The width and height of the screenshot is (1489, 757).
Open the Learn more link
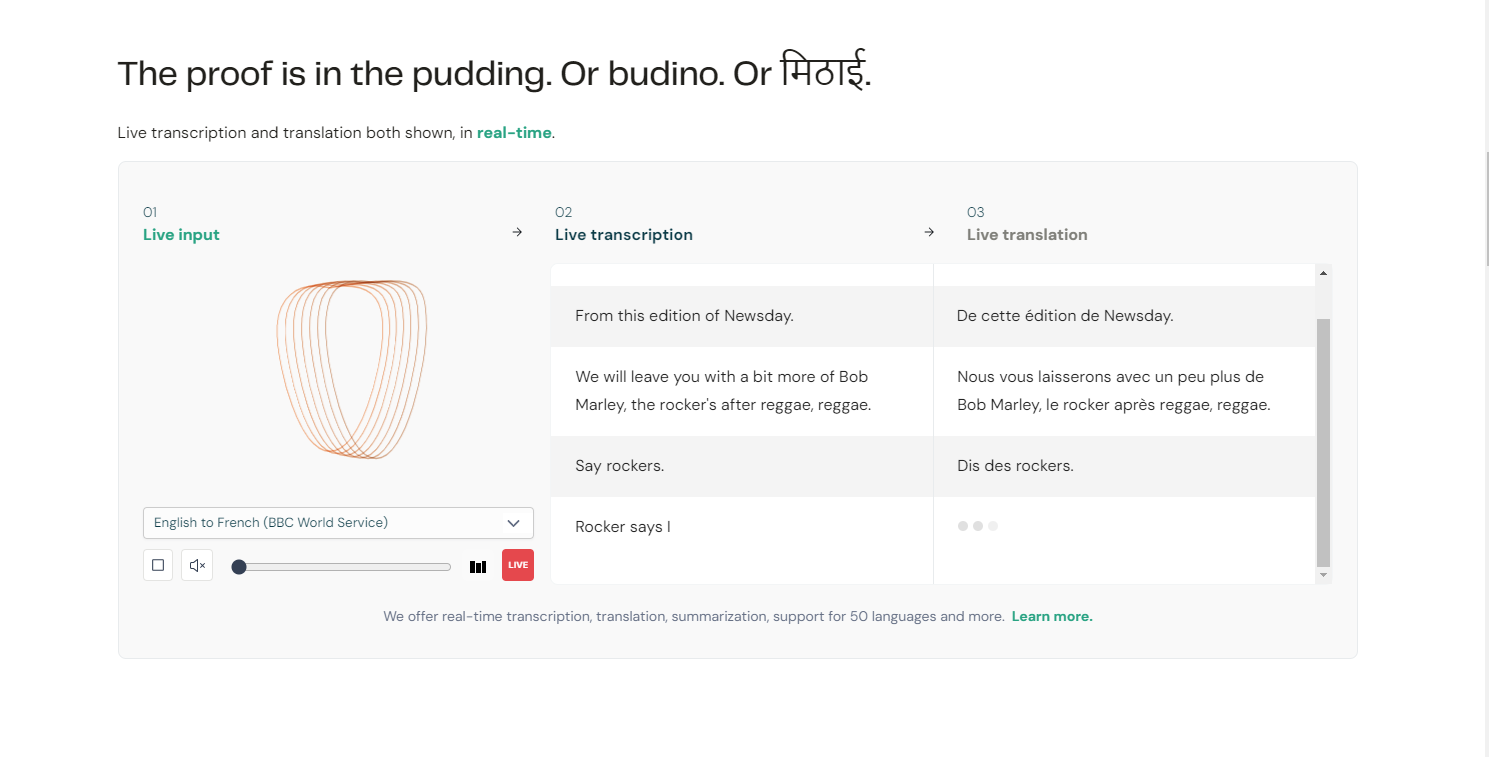(1052, 617)
